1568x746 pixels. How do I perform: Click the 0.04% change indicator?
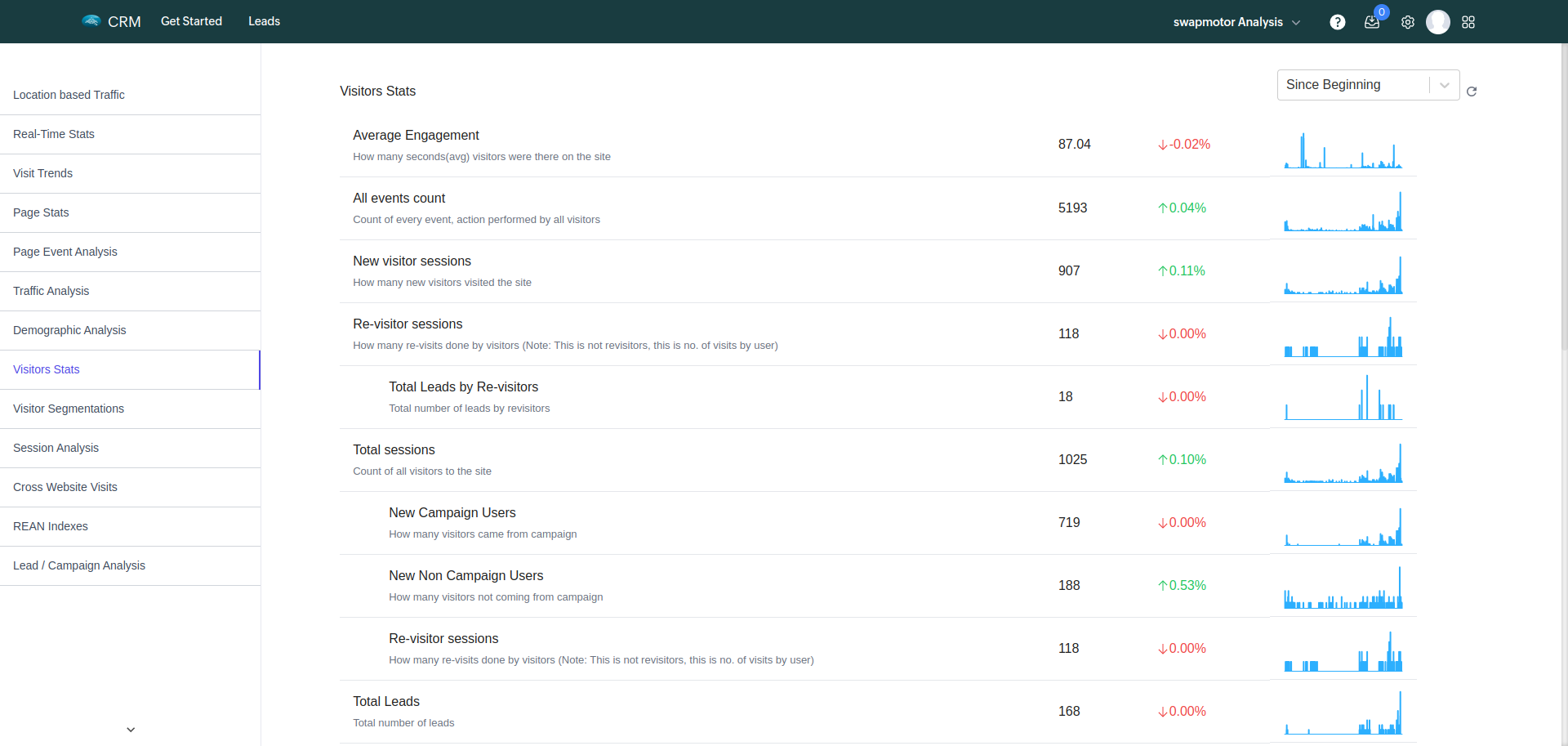coord(1182,208)
